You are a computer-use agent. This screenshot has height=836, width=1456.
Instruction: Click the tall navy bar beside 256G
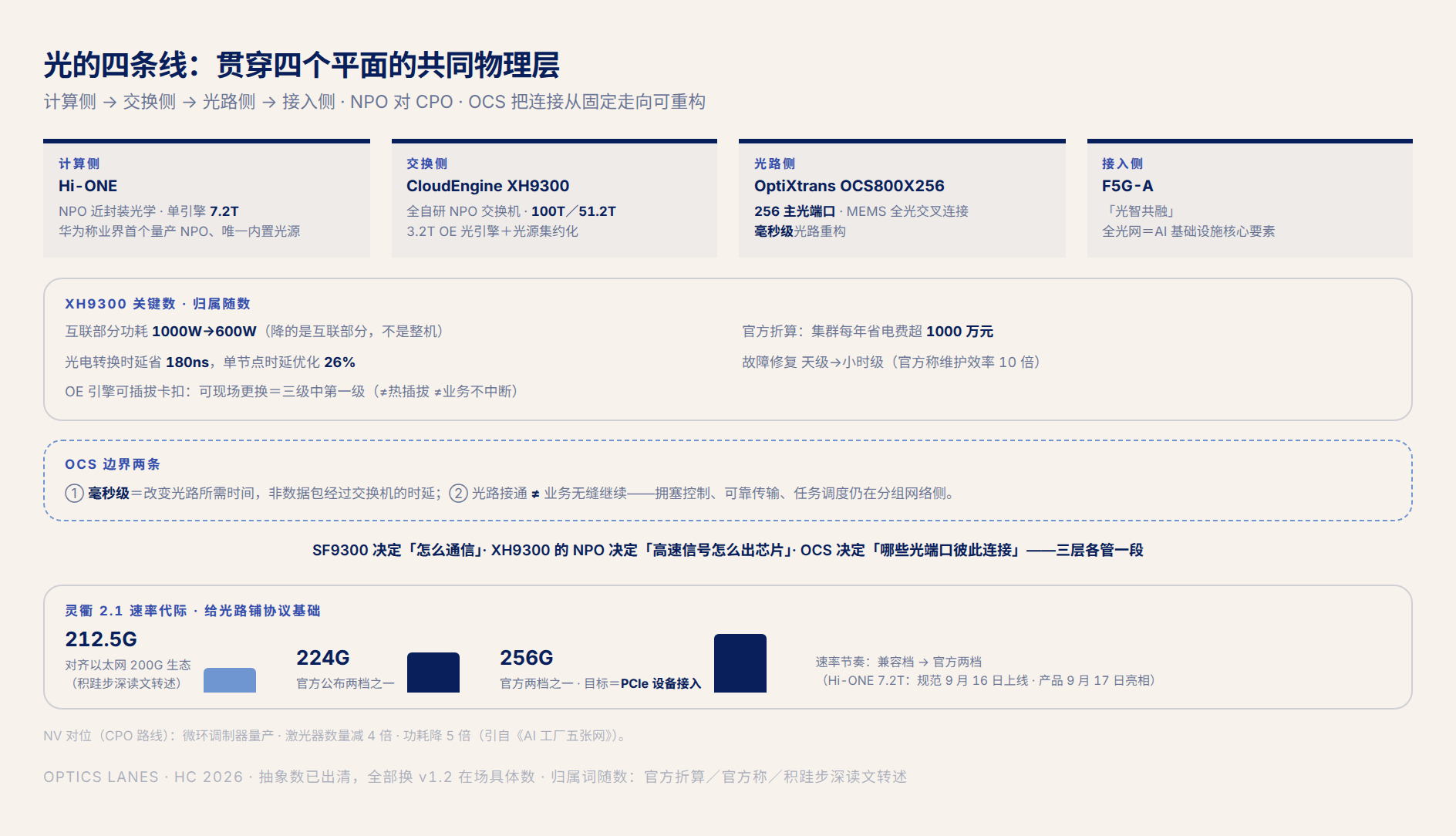coord(740,663)
